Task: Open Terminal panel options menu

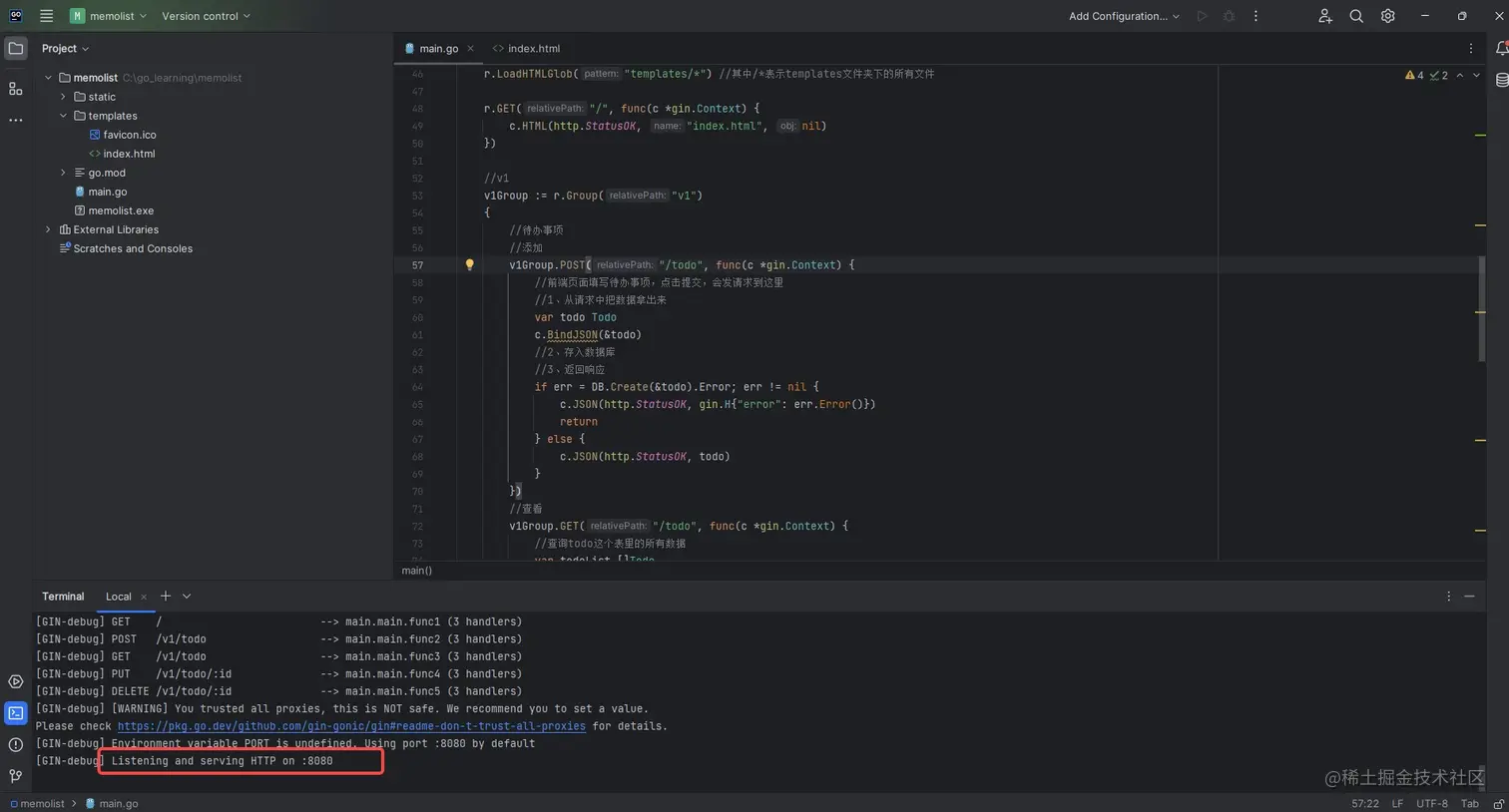Action: tap(1448, 597)
